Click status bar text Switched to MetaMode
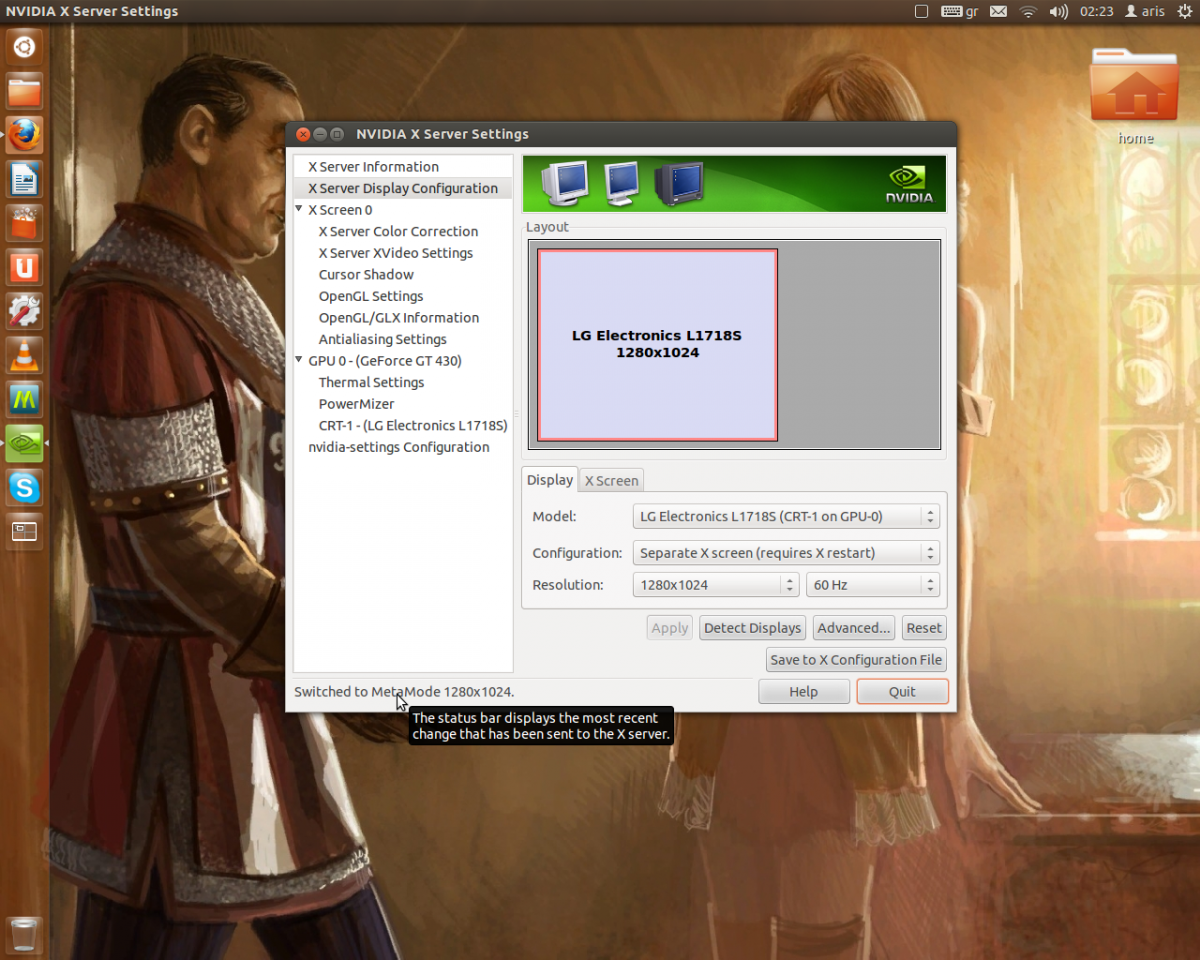1200x960 pixels. point(404,692)
